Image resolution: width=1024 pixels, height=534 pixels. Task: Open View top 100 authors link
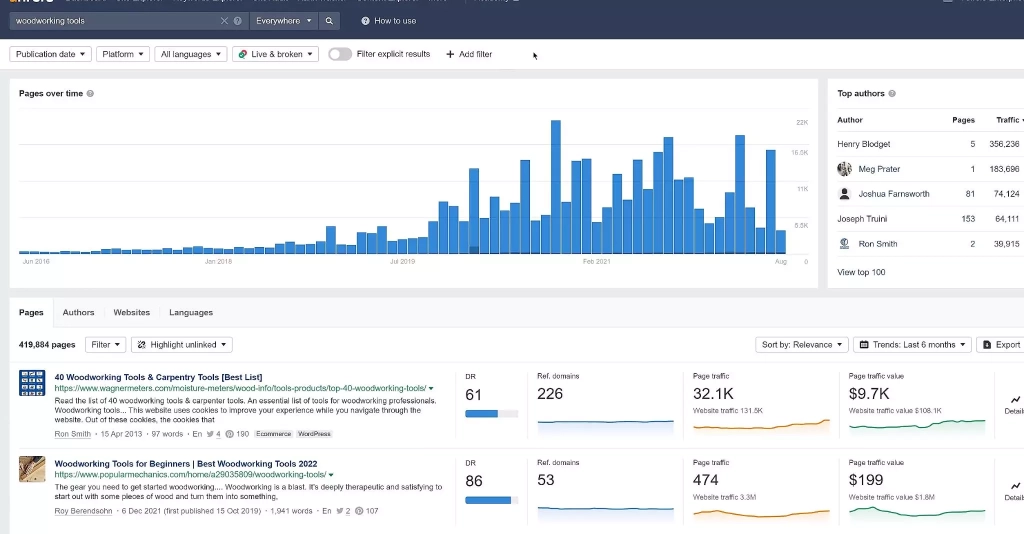[x=861, y=272]
